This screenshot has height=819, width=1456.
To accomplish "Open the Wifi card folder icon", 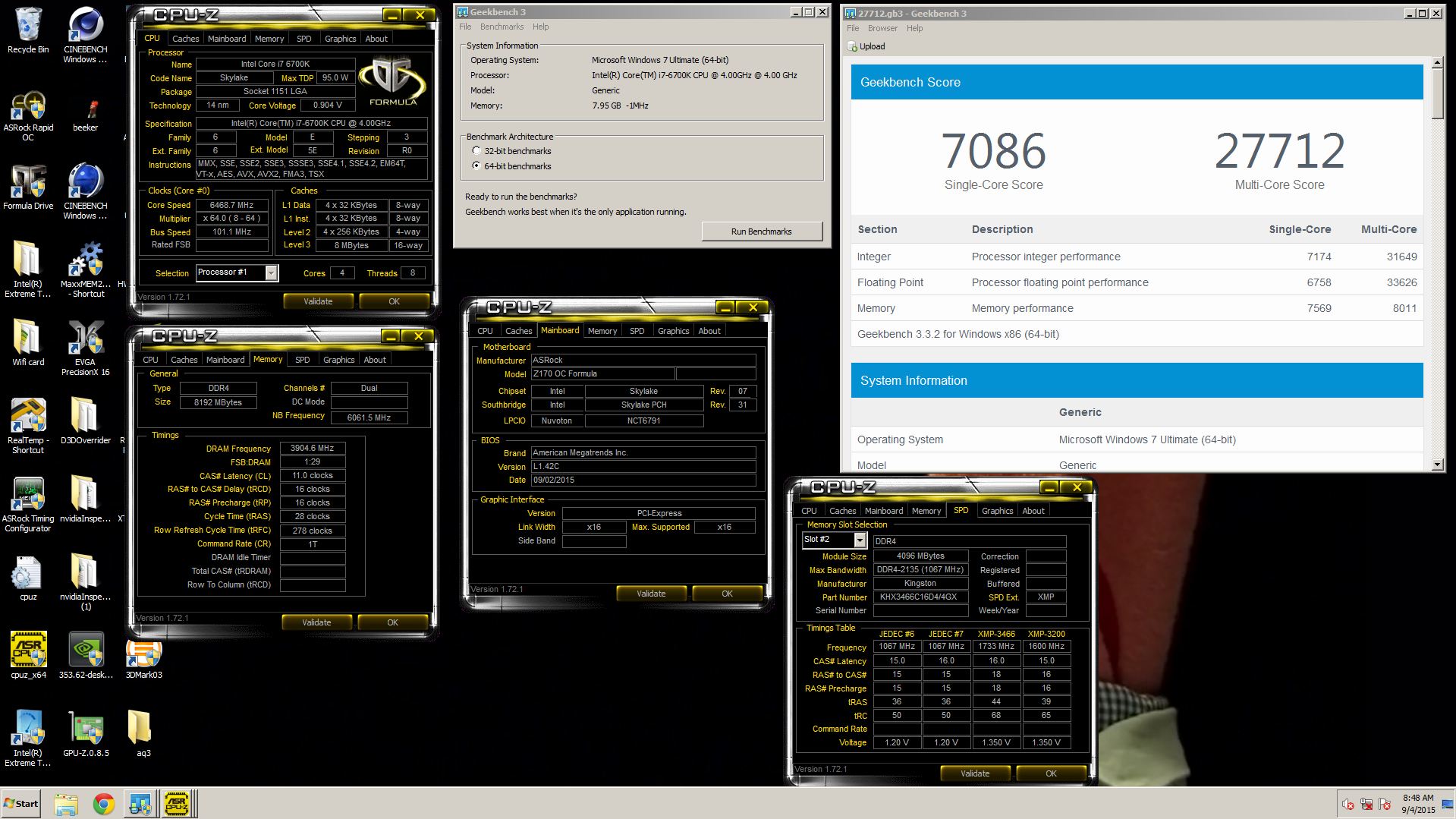I will [x=28, y=342].
